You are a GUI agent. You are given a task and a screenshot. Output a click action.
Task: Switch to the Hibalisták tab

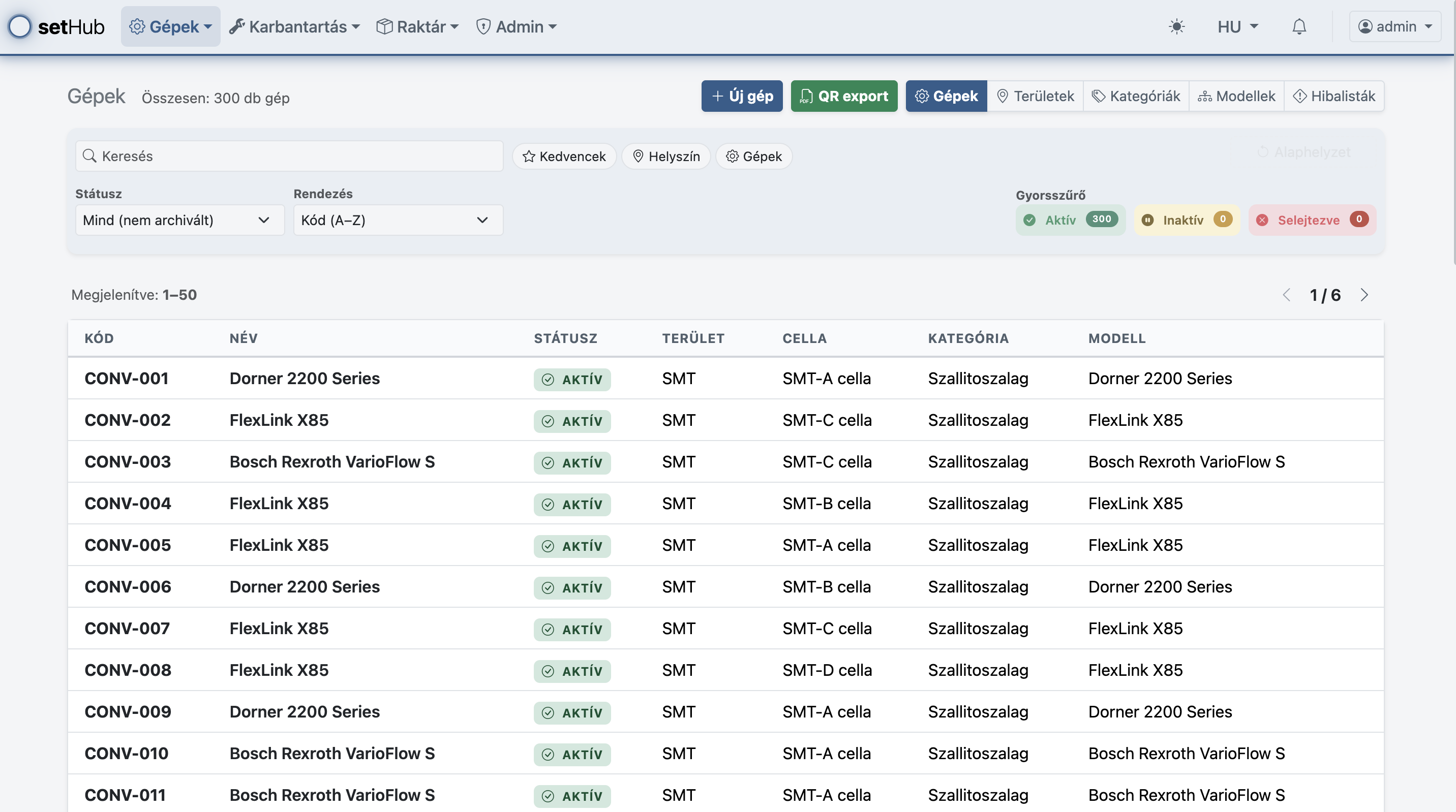point(1334,96)
